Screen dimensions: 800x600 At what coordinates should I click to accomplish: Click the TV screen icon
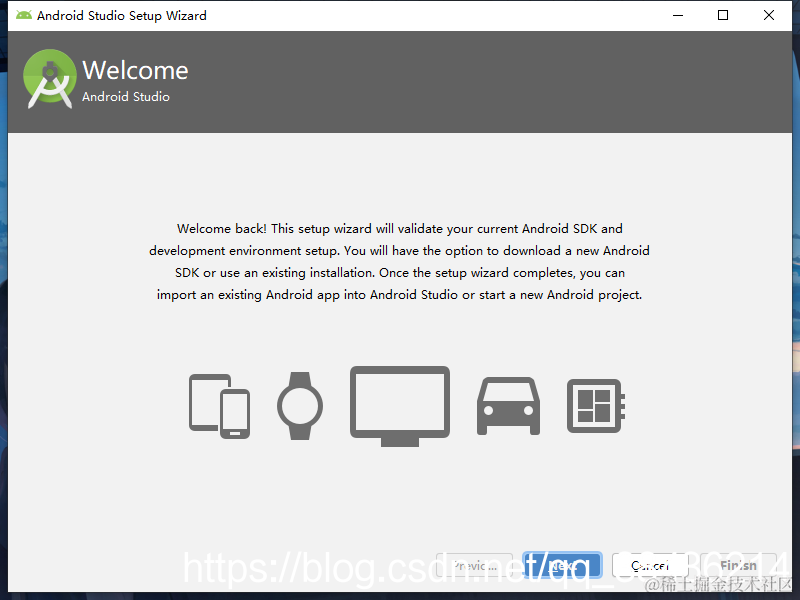pos(400,406)
